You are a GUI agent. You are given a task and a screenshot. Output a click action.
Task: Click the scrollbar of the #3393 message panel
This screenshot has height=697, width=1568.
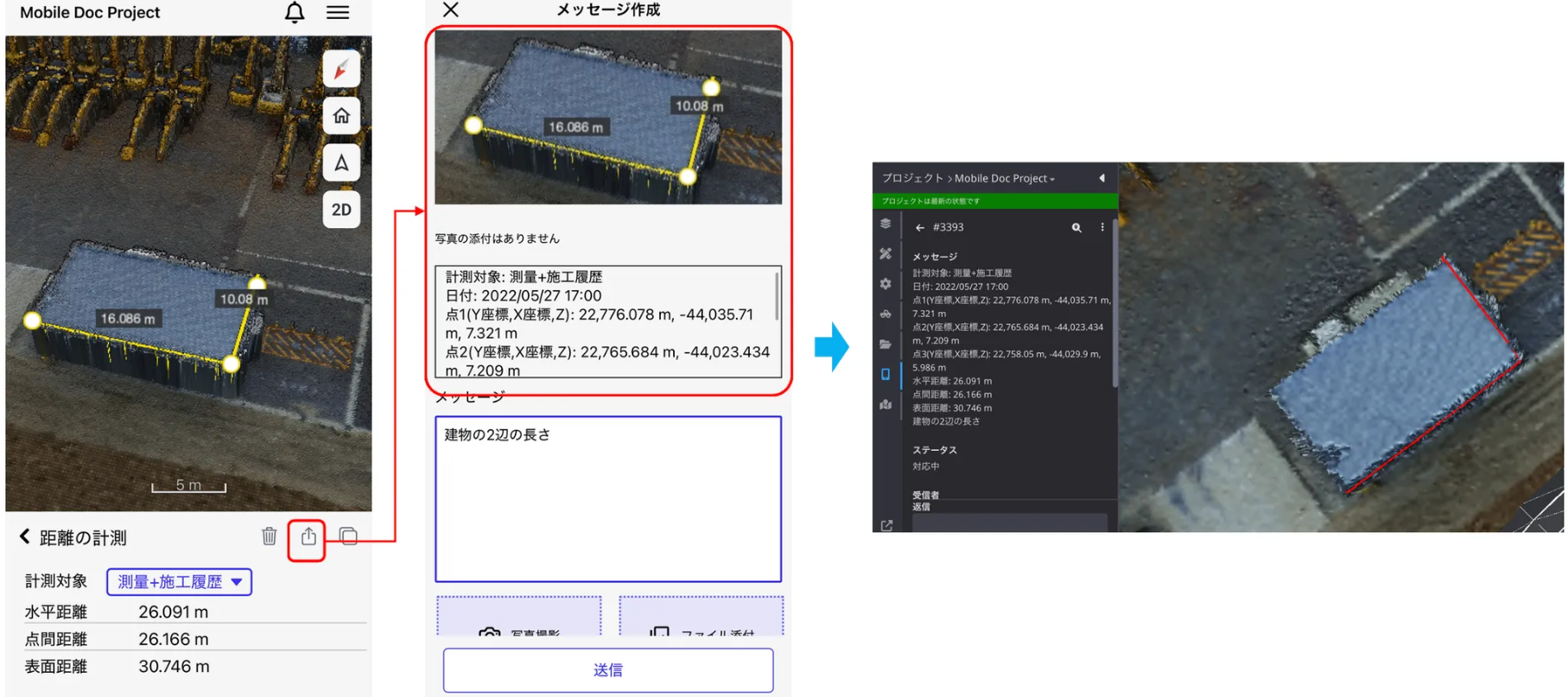pyautogui.click(x=1115, y=302)
